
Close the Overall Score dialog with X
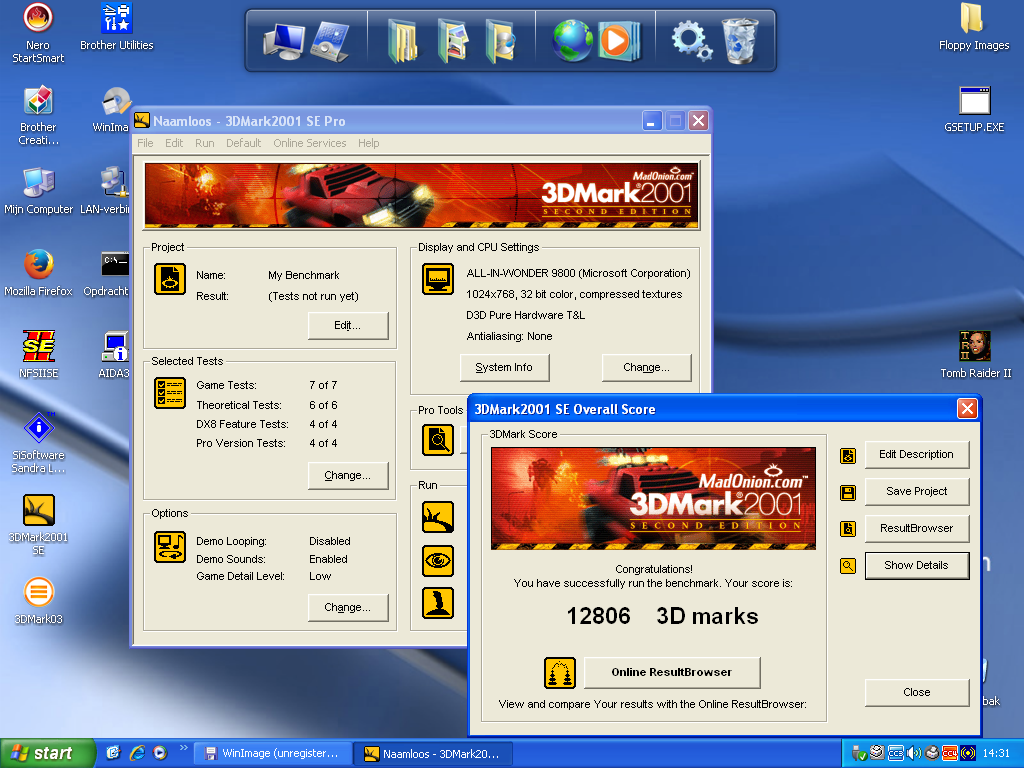(x=967, y=409)
